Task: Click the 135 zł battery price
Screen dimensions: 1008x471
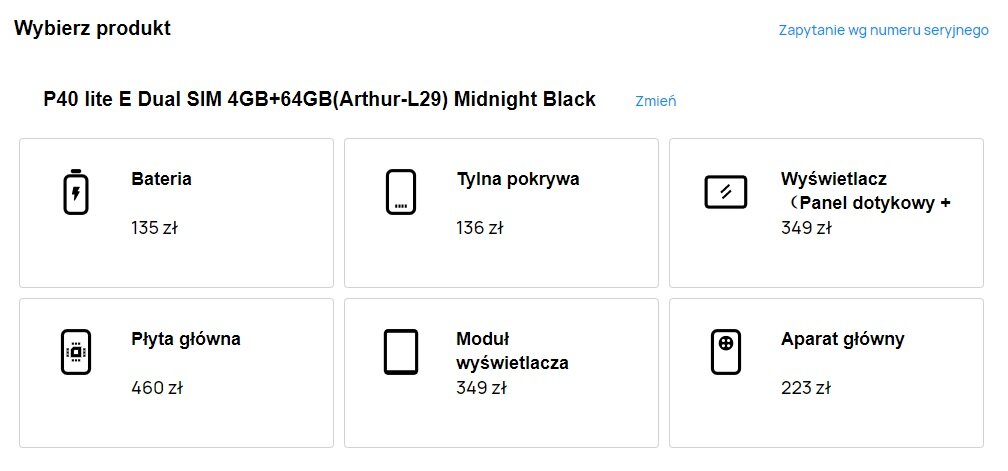Action: tap(154, 228)
